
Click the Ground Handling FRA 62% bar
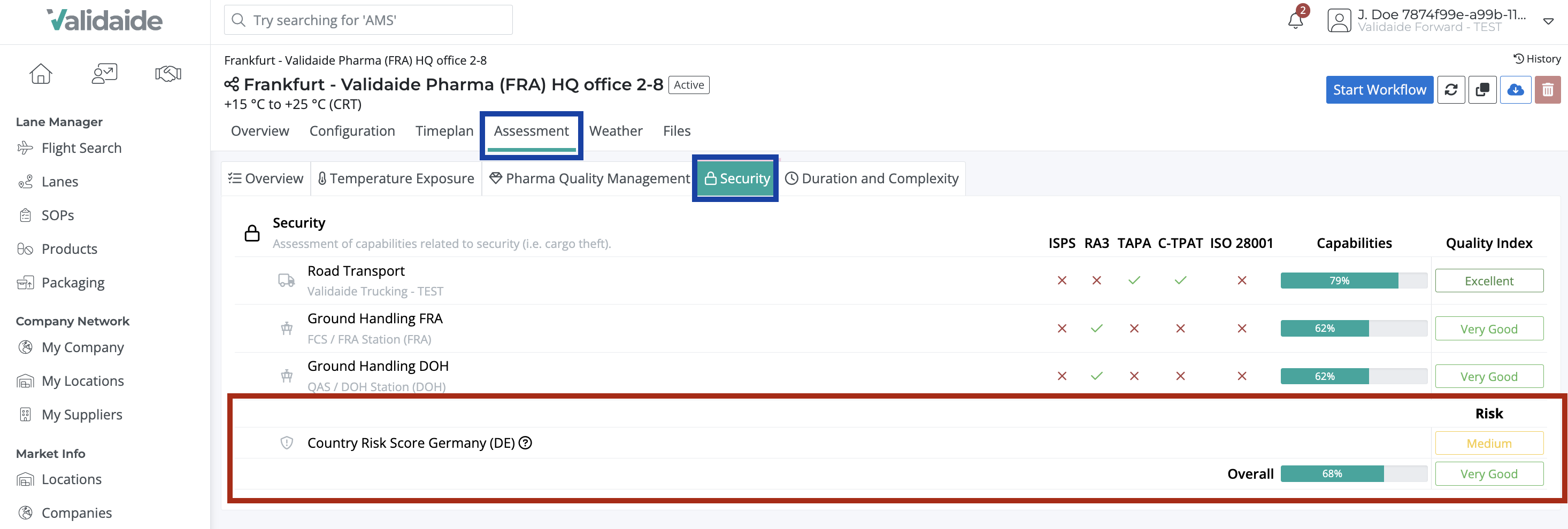(1354, 328)
